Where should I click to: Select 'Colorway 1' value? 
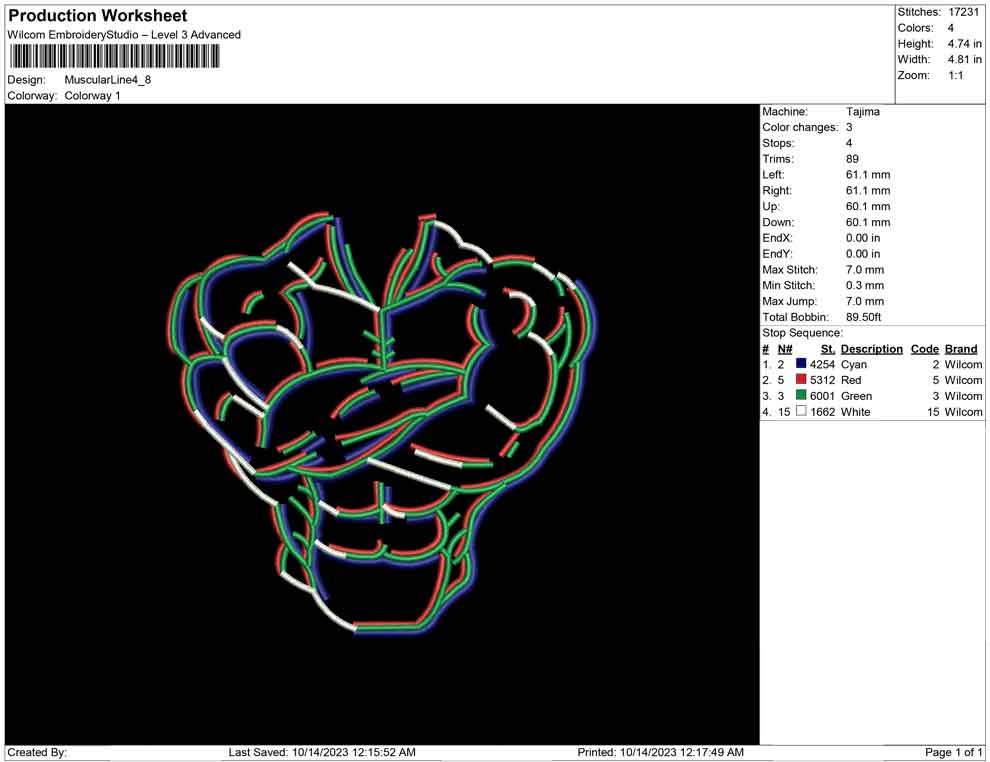click(92, 96)
